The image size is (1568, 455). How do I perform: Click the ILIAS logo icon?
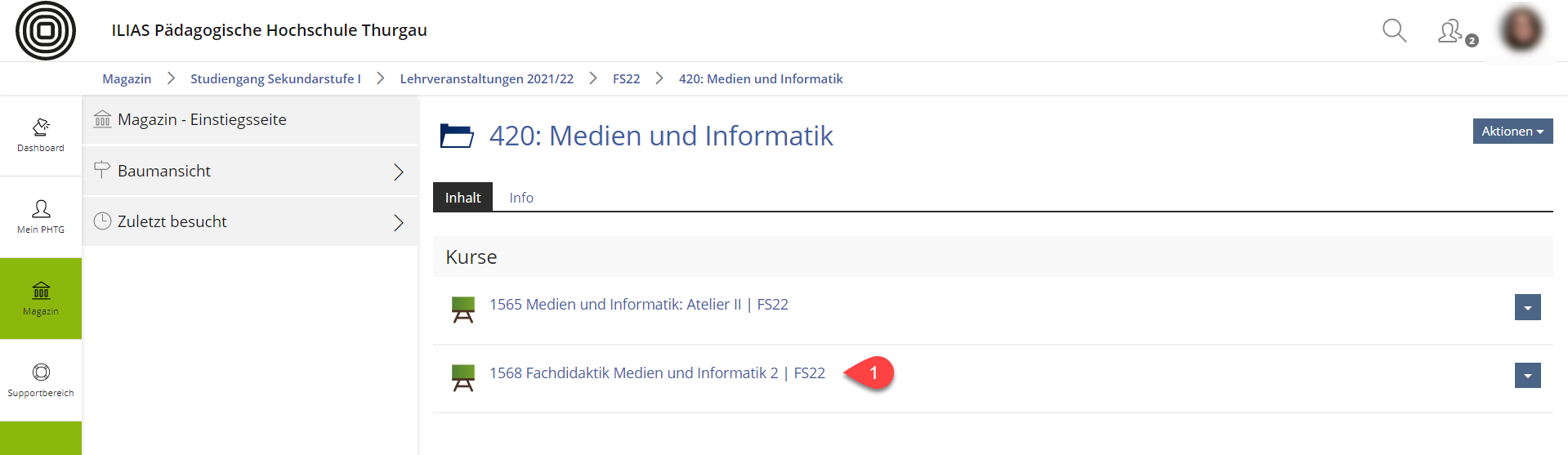click(46, 31)
